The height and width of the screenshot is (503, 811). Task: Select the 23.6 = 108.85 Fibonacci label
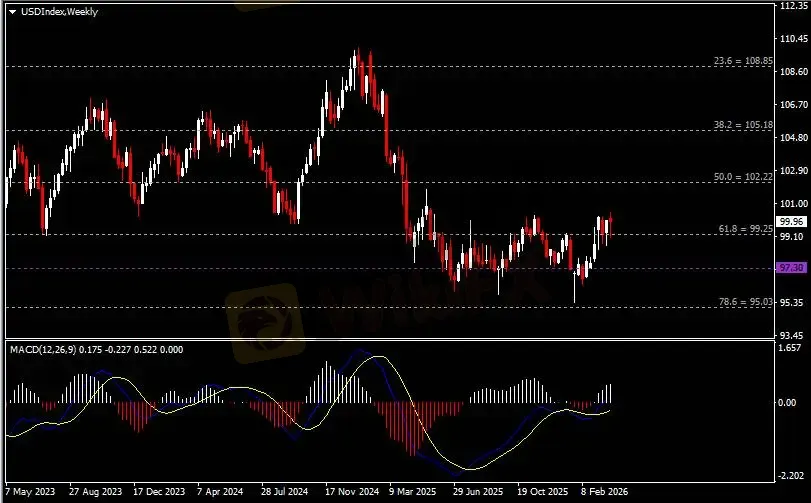point(743,61)
